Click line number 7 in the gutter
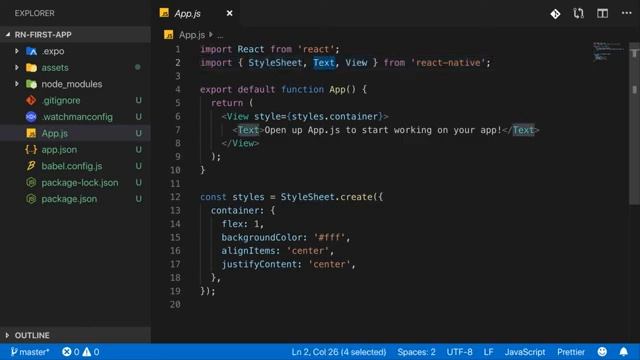The width and height of the screenshot is (640, 360). (178, 130)
